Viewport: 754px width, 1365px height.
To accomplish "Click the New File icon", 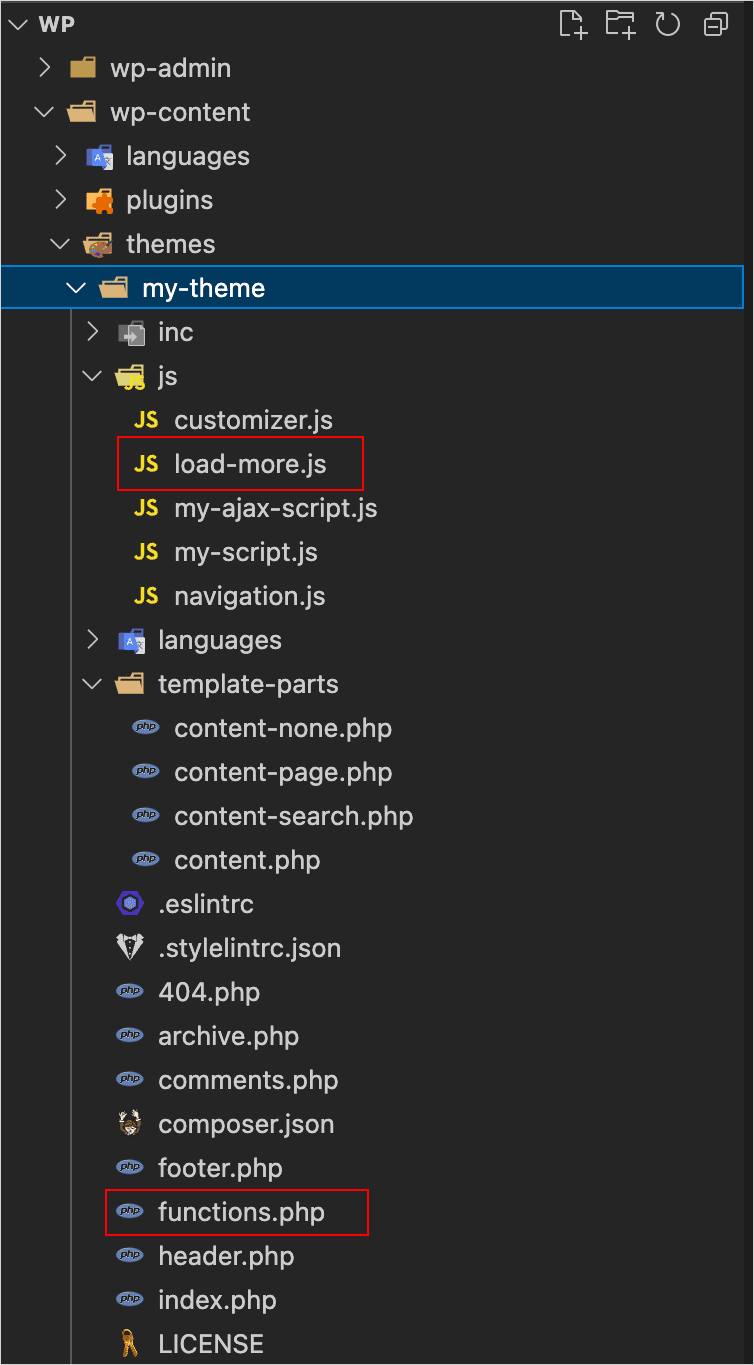I will (573, 24).
